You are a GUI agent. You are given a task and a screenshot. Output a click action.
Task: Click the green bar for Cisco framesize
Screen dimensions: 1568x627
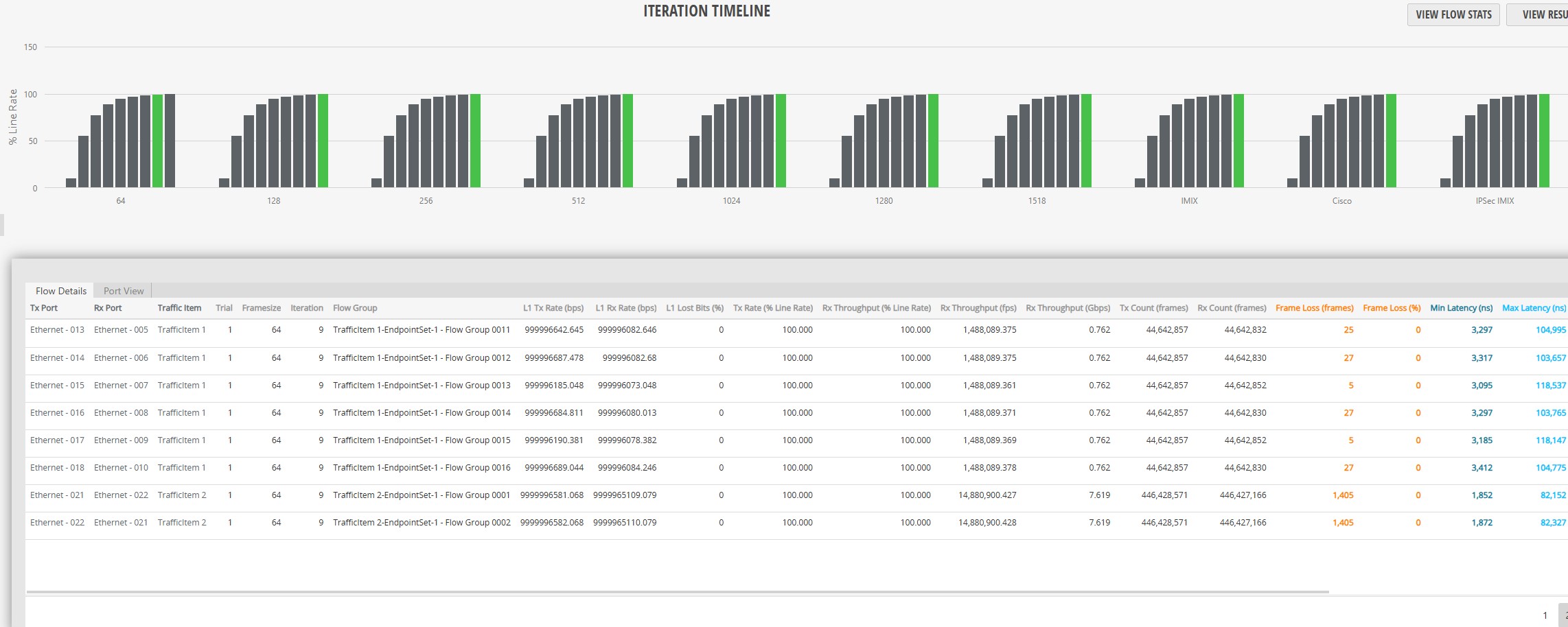(1391, 141)
